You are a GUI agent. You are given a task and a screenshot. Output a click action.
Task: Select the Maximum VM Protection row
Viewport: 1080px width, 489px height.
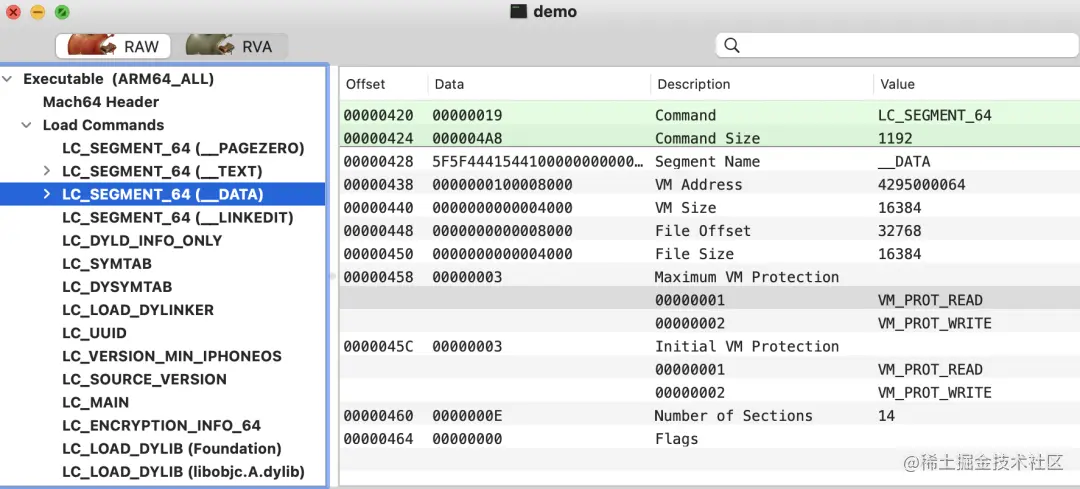709,277
